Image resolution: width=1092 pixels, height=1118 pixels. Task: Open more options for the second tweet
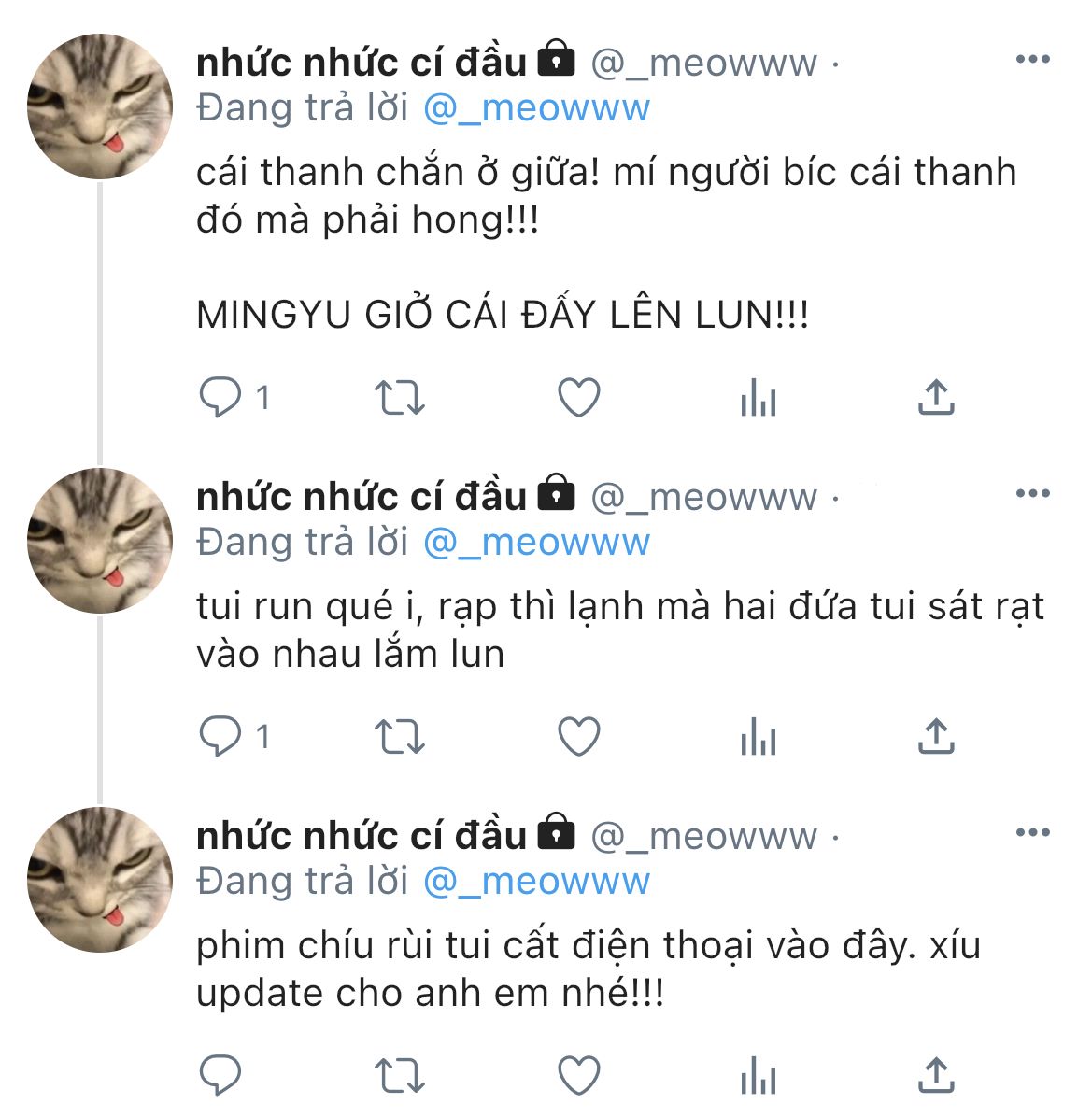1033,493
